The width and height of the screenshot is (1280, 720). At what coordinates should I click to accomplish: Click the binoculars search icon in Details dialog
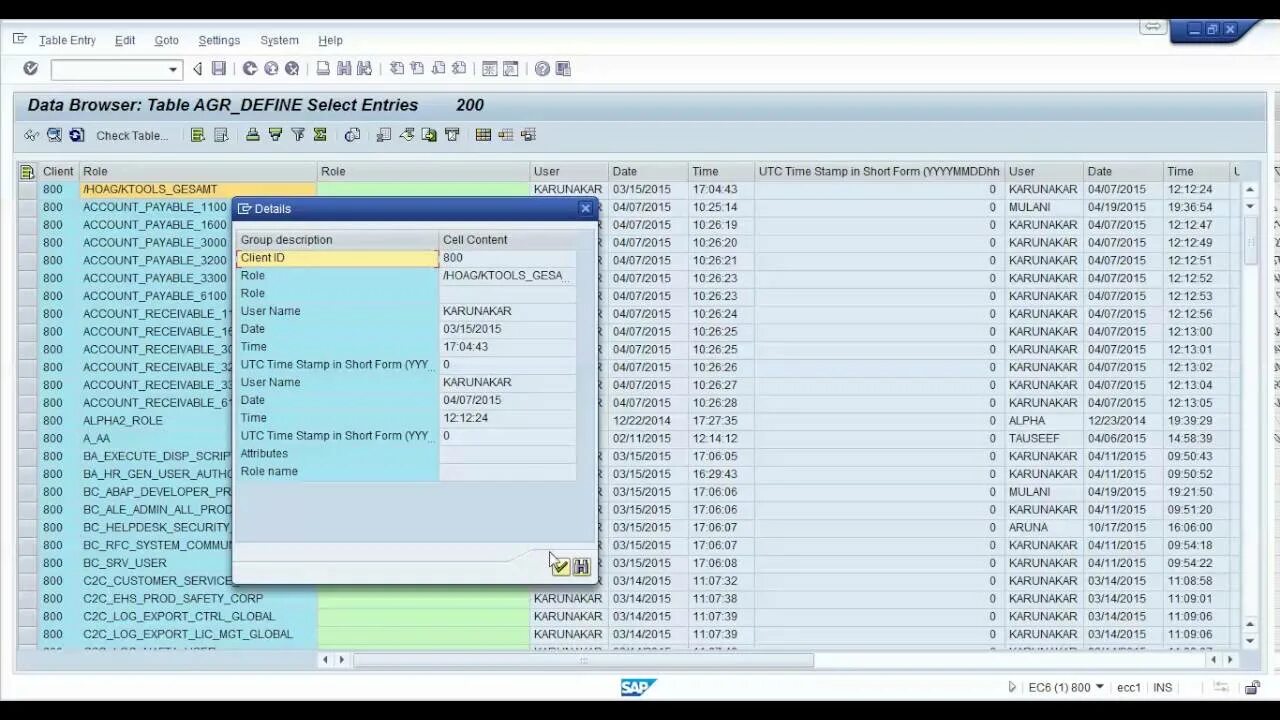[581, 567]
